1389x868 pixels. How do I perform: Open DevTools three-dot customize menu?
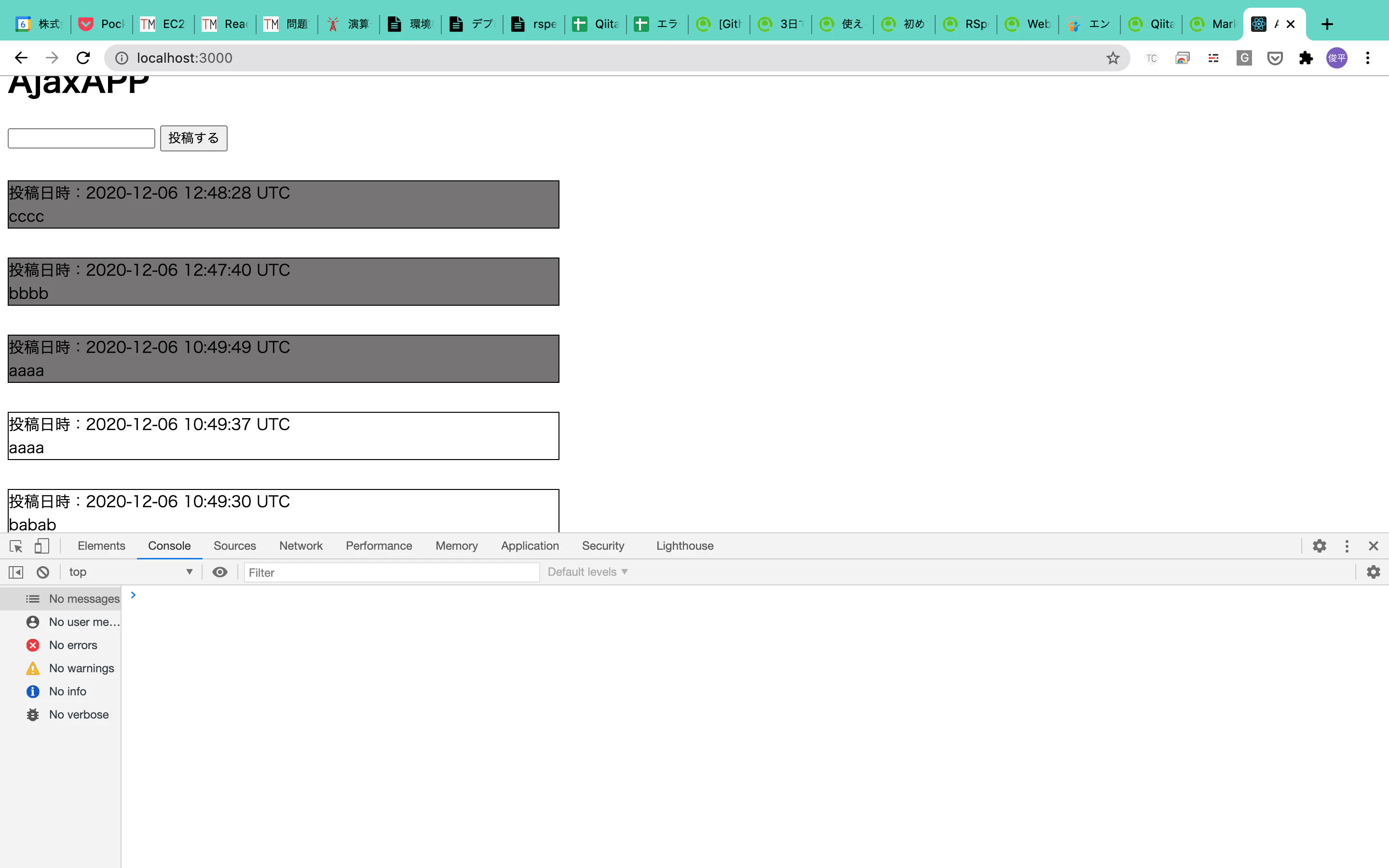point(1347,546)
